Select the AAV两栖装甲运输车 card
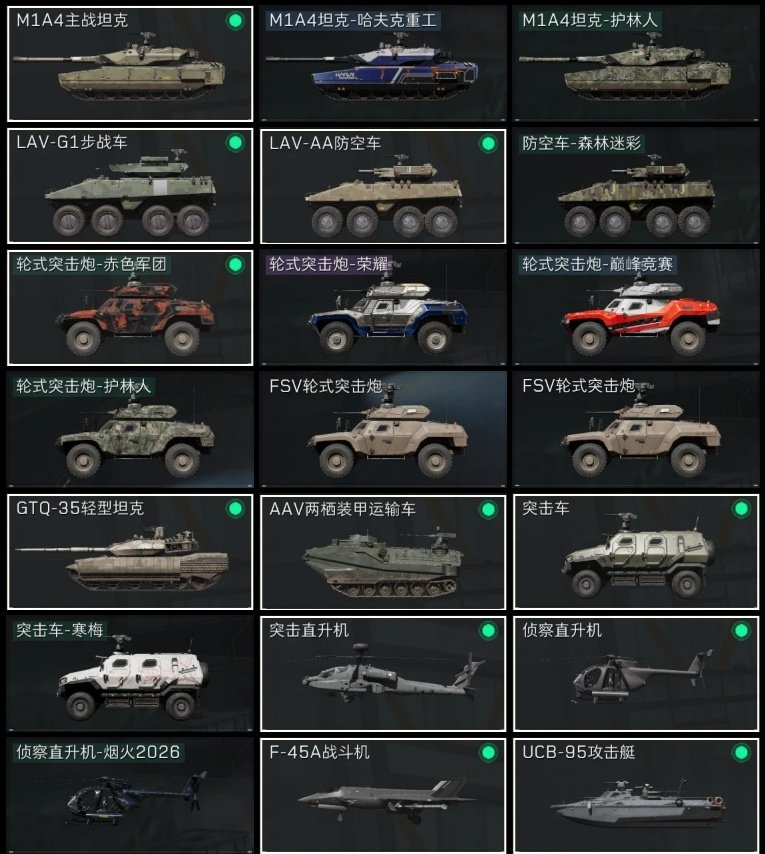Viewport: 765px width, 854px height. (x=383, y=552)
